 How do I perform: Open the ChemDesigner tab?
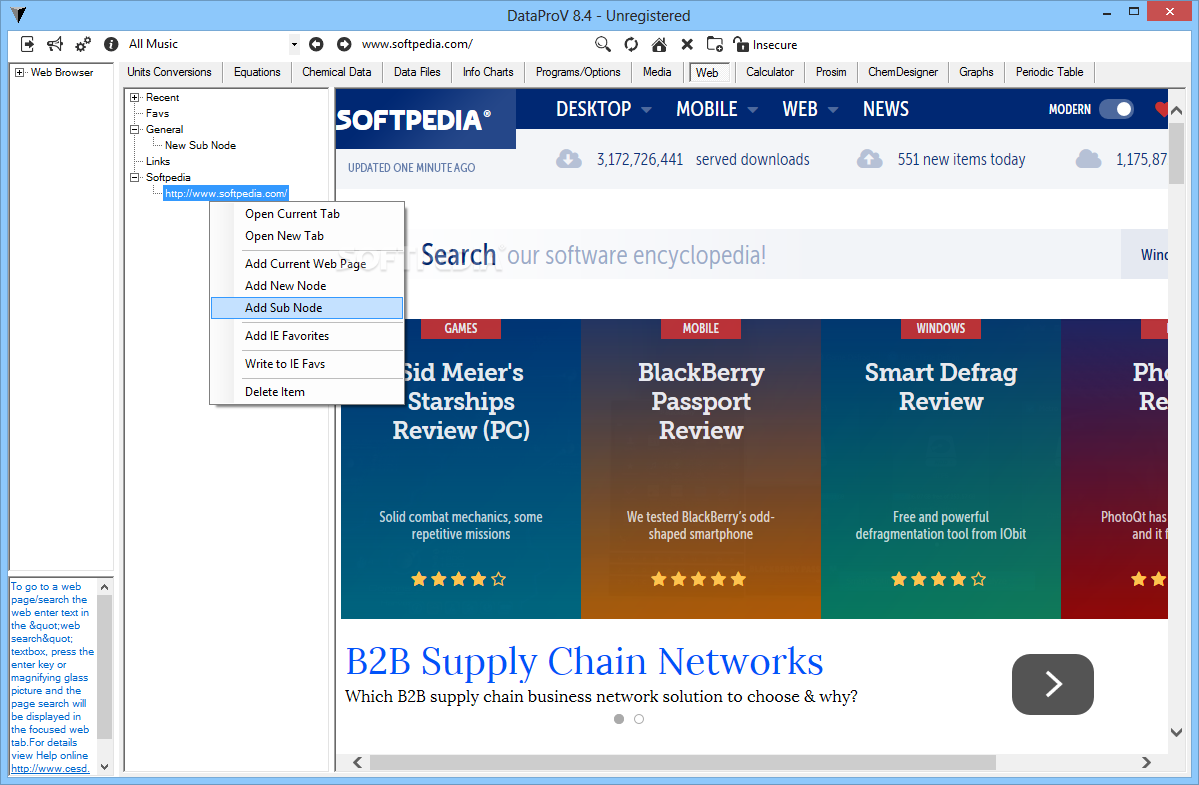click(902, 72)
